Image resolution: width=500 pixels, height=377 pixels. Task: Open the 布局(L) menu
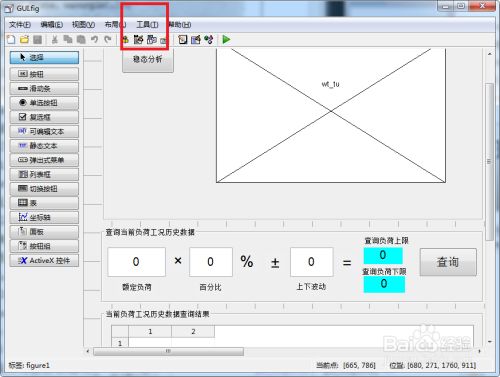(x=115, y=25)
